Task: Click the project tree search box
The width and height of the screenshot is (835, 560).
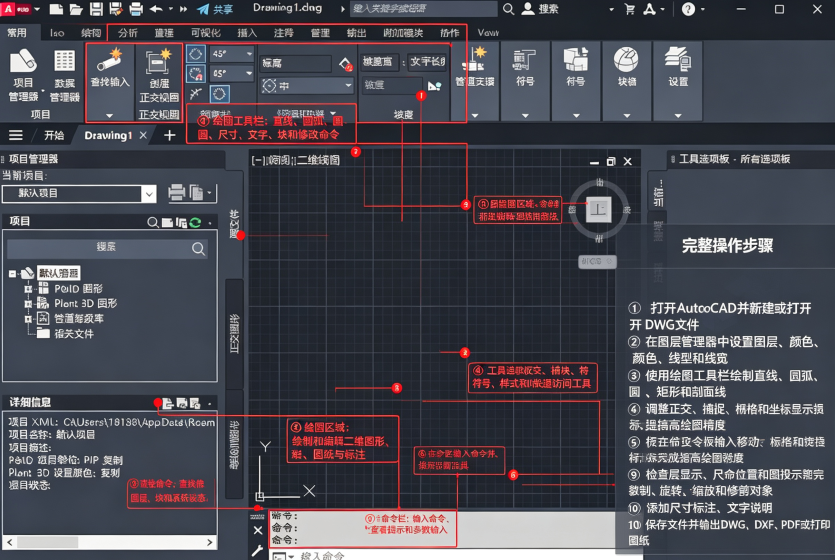Action: click(107, 248)
